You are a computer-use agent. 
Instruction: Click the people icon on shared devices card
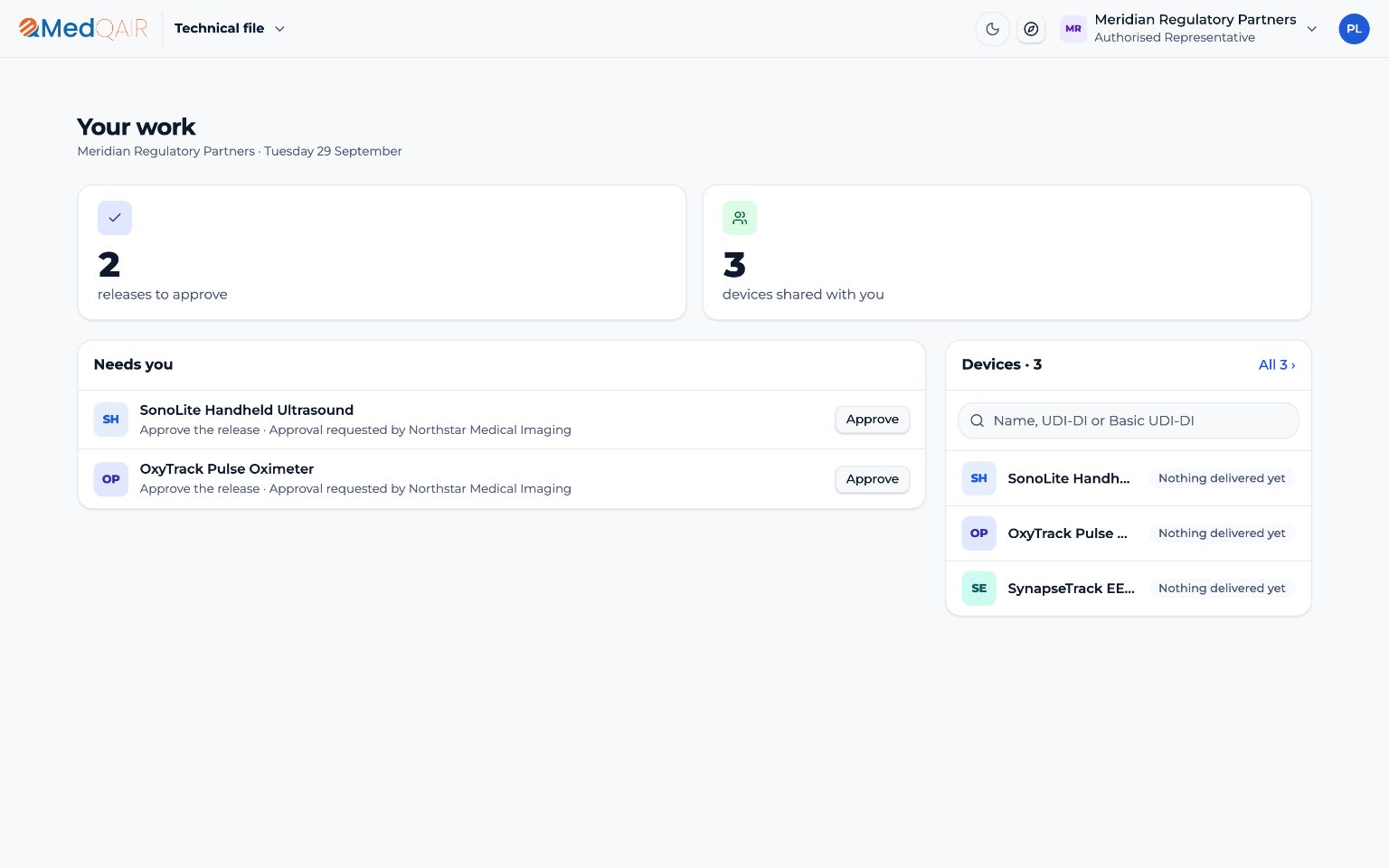click(740, 218)
